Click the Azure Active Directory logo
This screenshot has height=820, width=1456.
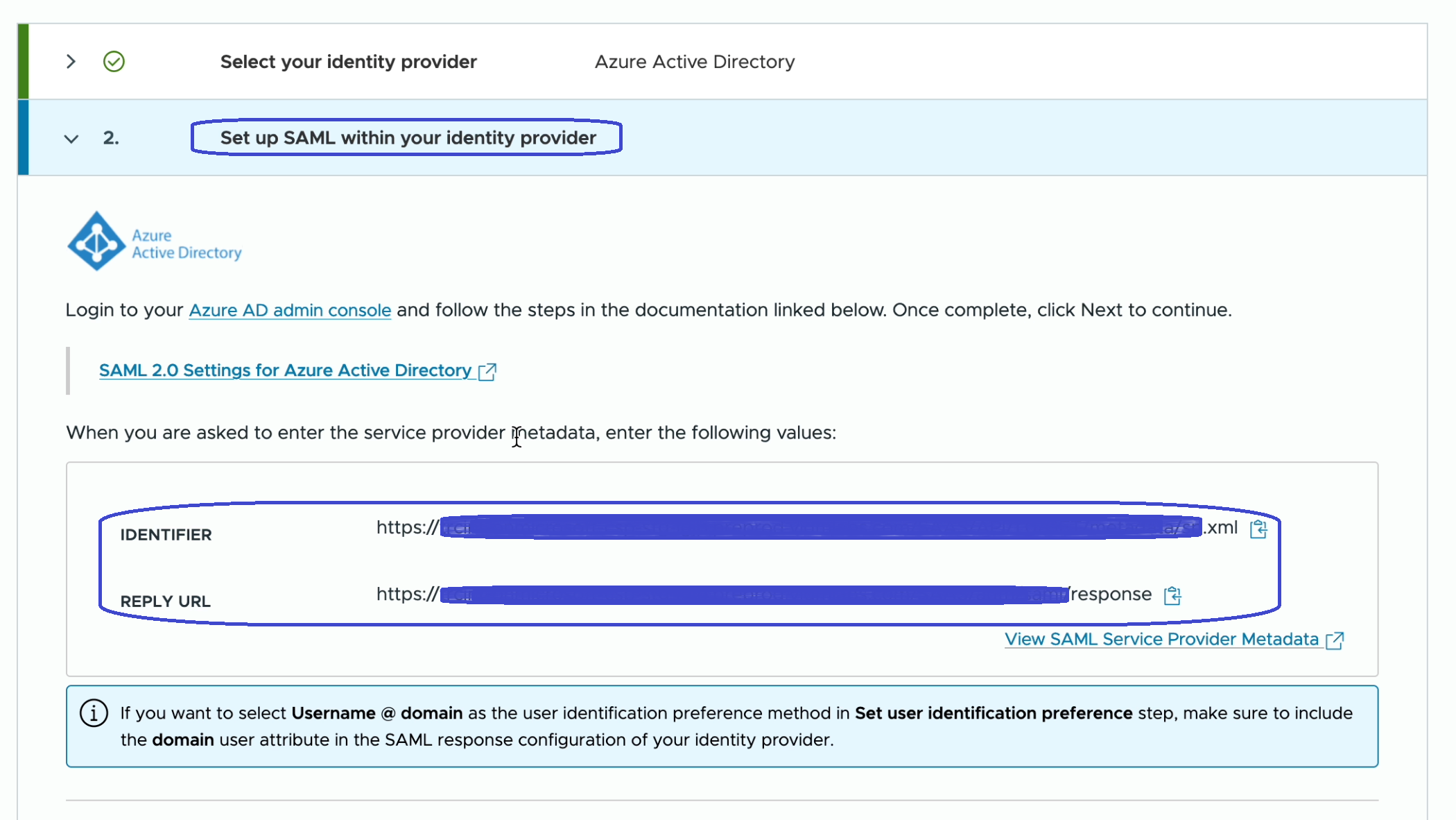[x=154, y=241]
